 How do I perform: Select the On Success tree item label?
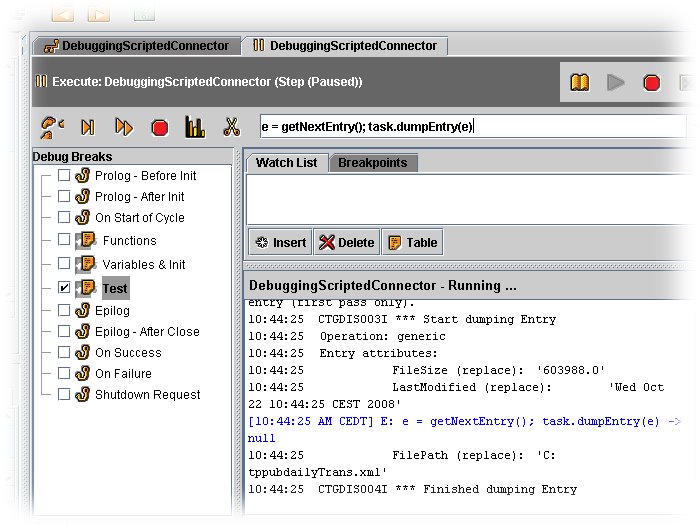click(128, 353)
